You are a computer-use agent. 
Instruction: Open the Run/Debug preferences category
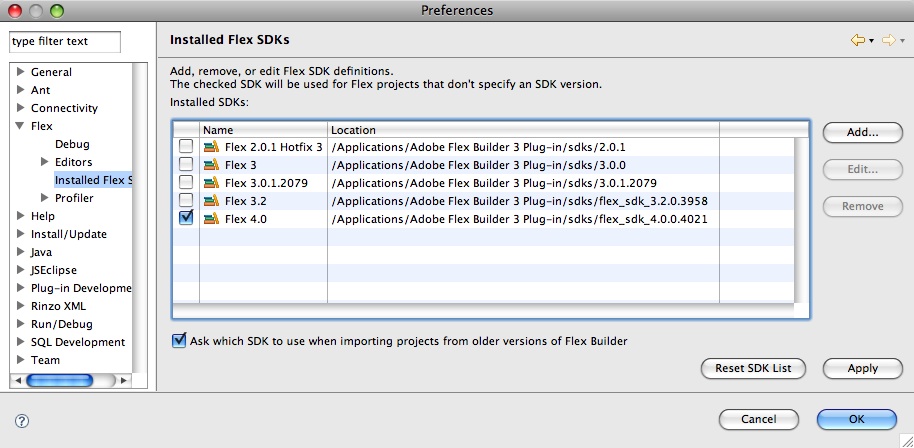point(61,324)
